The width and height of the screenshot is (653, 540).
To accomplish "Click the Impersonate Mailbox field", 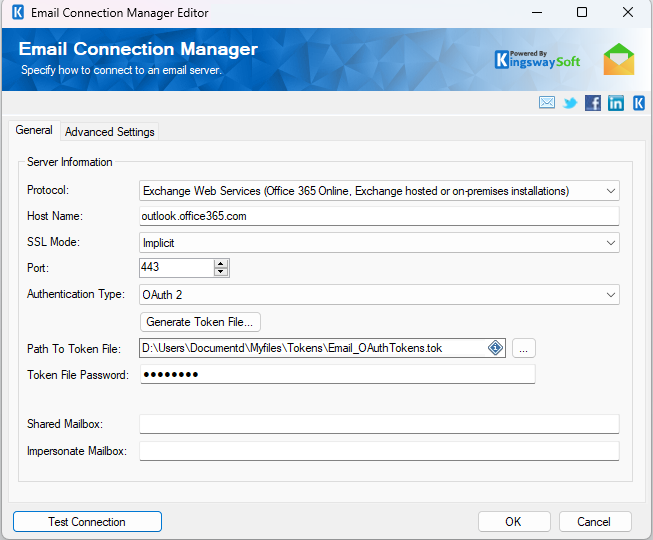I will pyautogui.click(x=379, y=451).
